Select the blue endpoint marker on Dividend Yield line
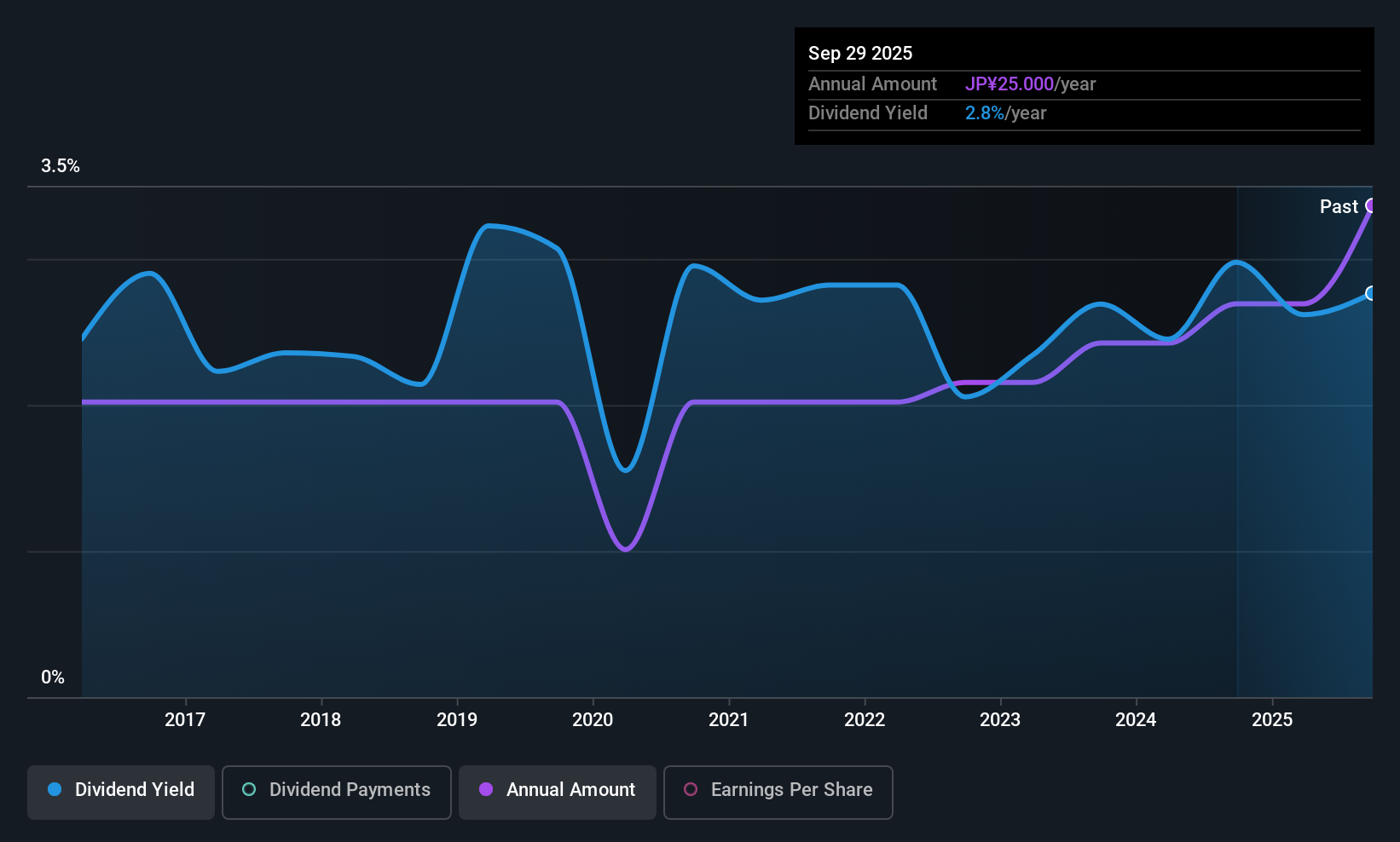Screen dimensions: 1400x842 [x=1371, y=293]
